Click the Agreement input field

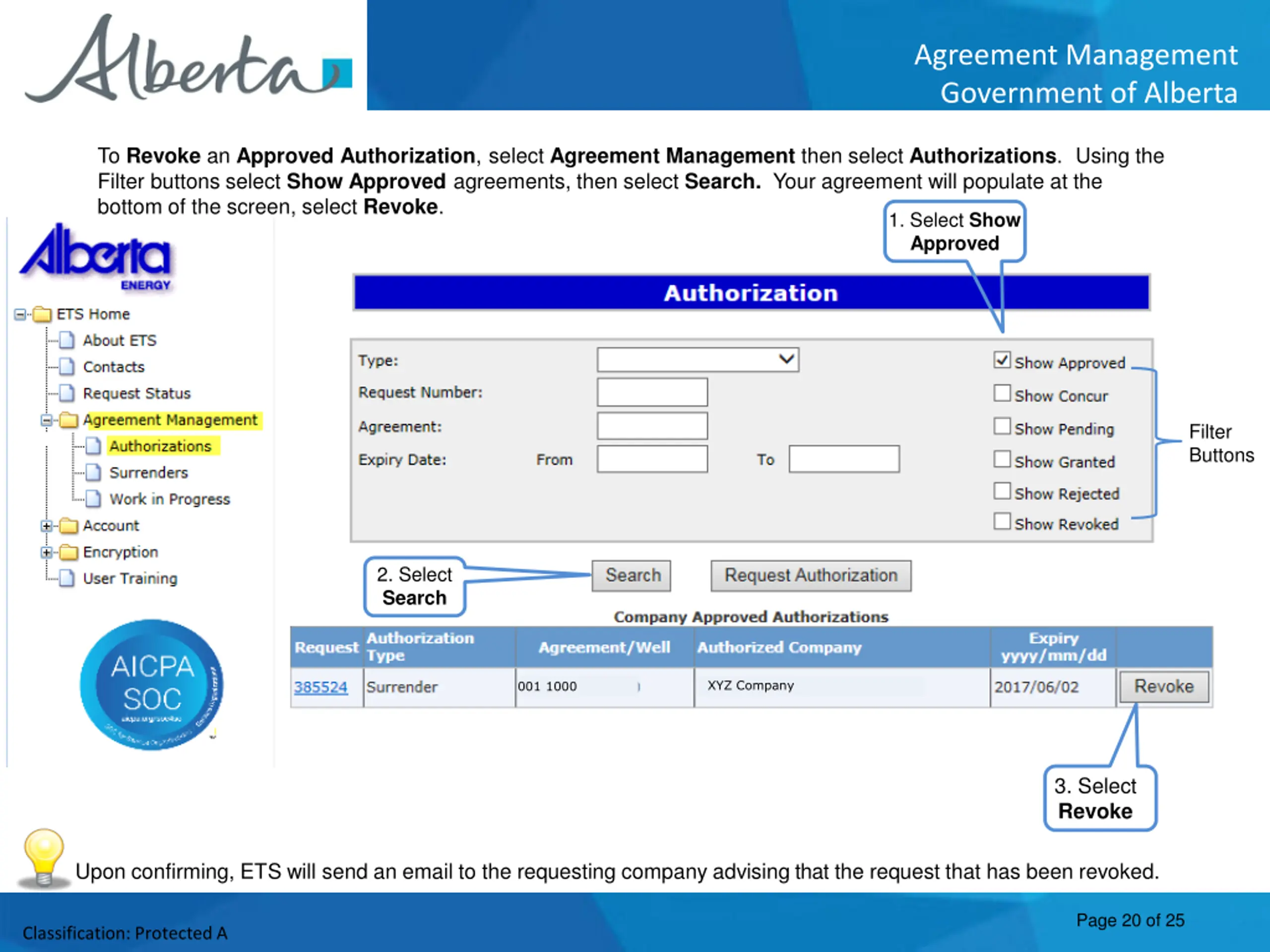652,426
